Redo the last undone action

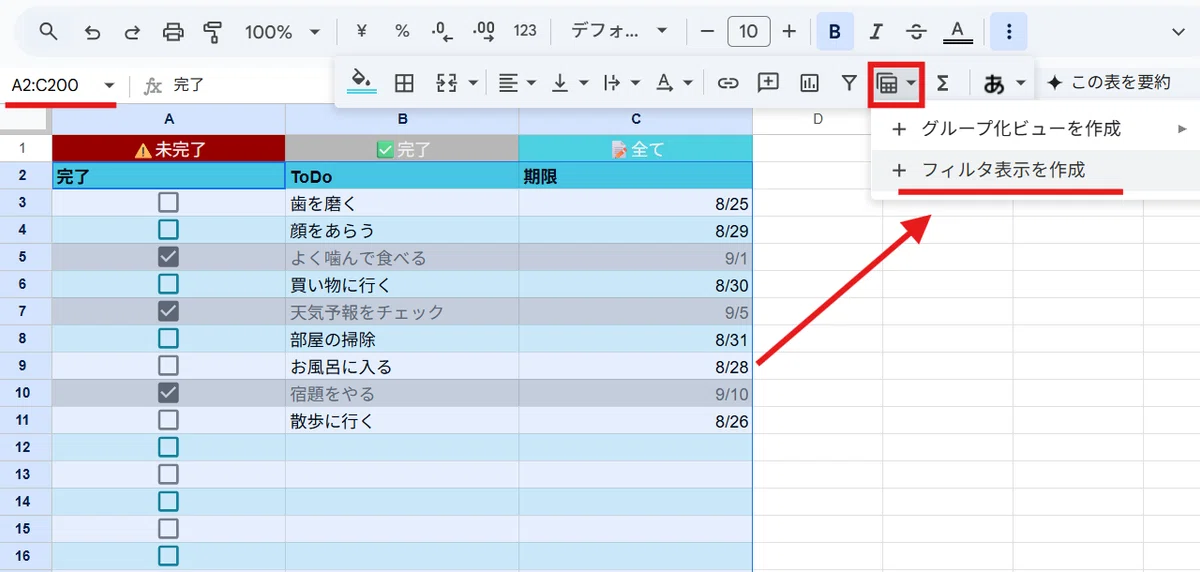133,32
